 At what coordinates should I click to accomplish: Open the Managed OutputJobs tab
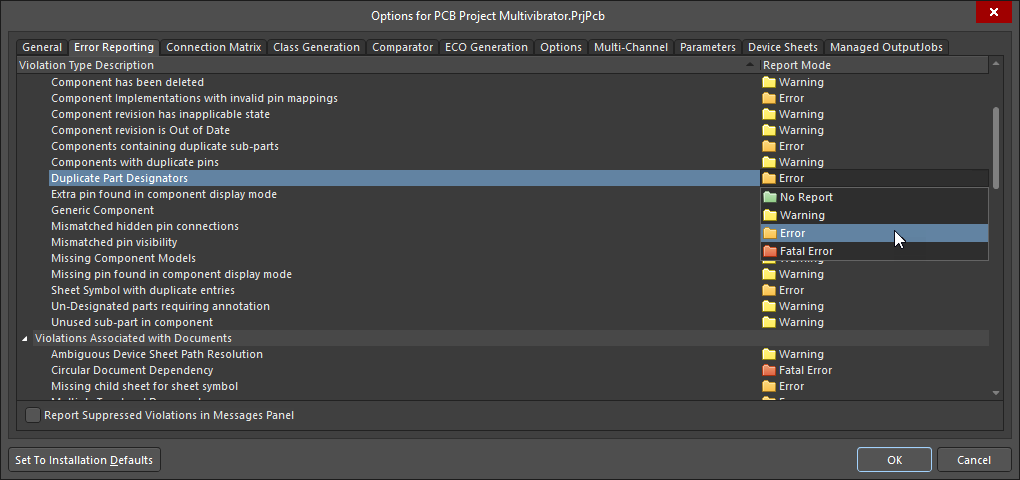pos(884,47)
